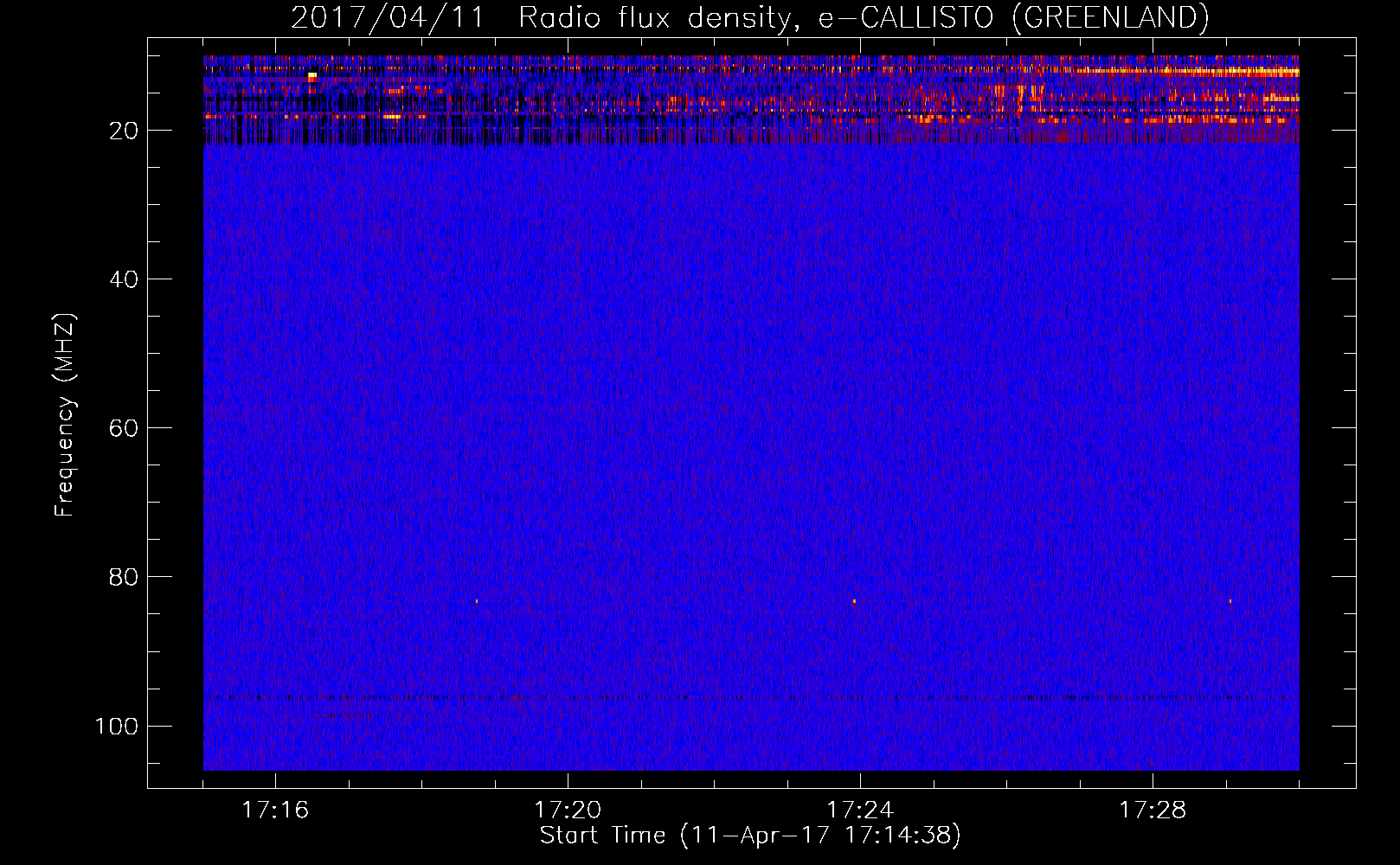This screenshot has width=1400, height=865.
Task: Click the 17:24 time tick label
Action: 860,810
